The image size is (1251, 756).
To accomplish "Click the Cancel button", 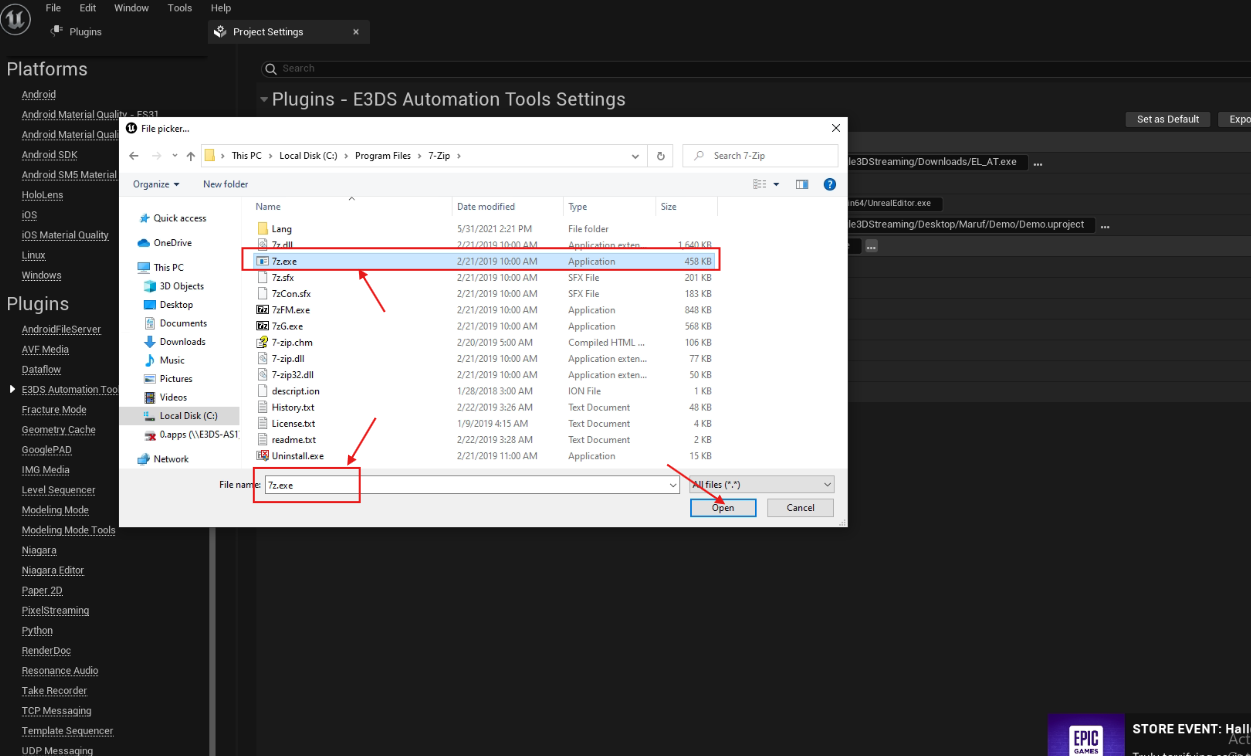I will 800,508.
